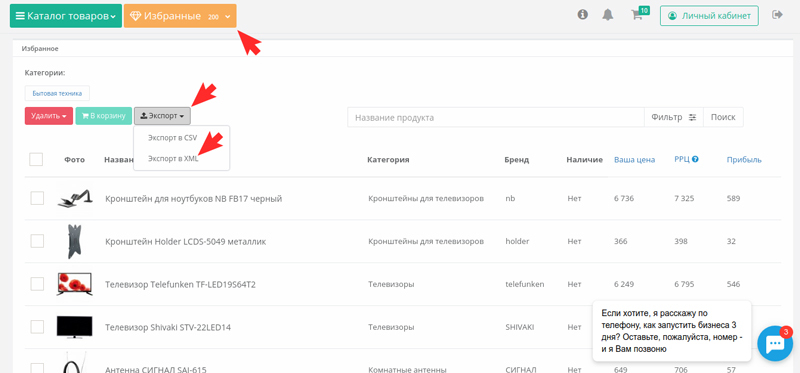Viewport: 800px width, 373px height.
Task: Choose Экспорт в CSV
Action: pyautogui.click(x=172, y=138)
